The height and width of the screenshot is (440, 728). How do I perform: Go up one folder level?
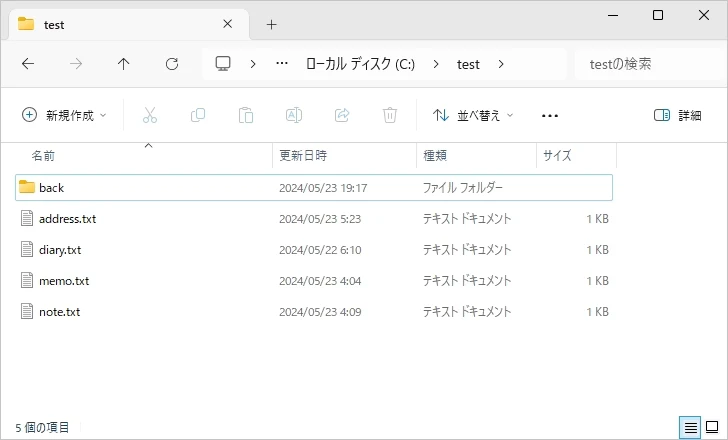(x=124, y=64)
